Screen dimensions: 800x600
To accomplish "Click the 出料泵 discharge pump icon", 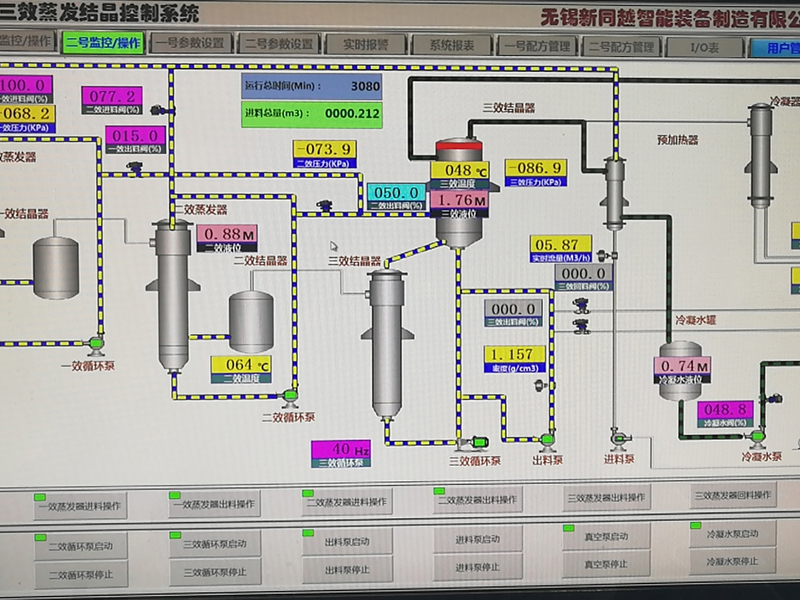I will (x=546, y=438).
